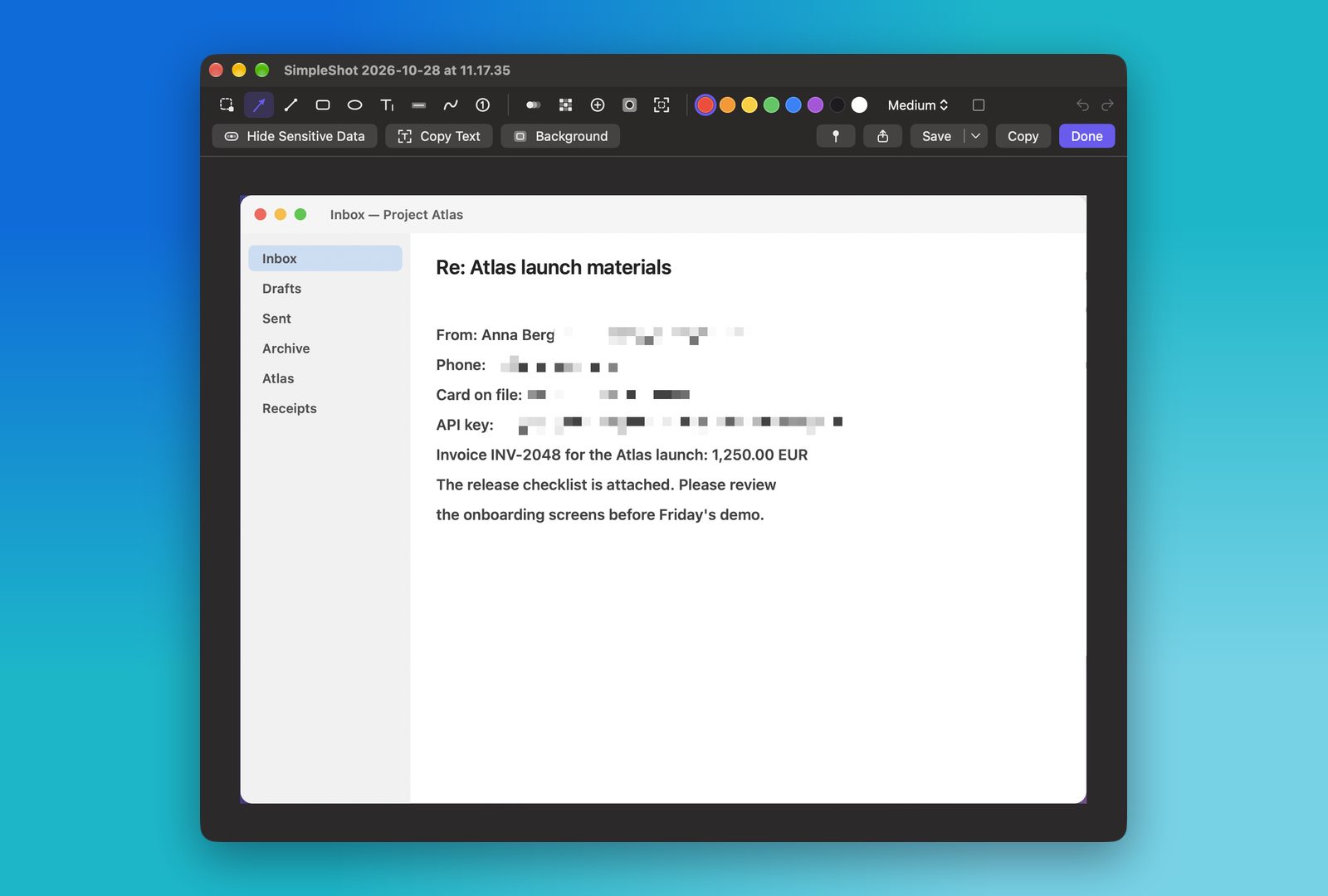Screen dimensions: 1328x896
Task: Redo the last annotation
Action: click(x=1107, y=105)
